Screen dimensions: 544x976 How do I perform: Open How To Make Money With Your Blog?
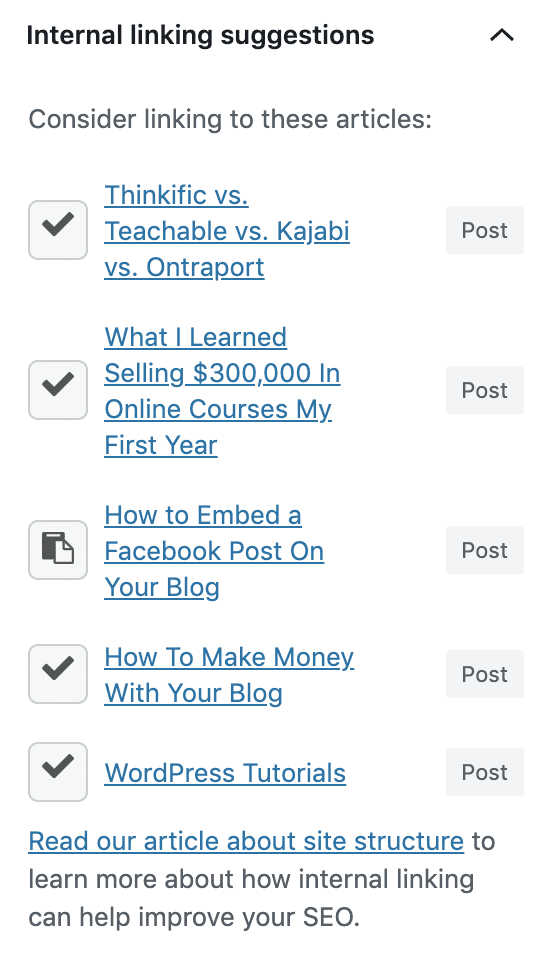[x=229, y=675]
